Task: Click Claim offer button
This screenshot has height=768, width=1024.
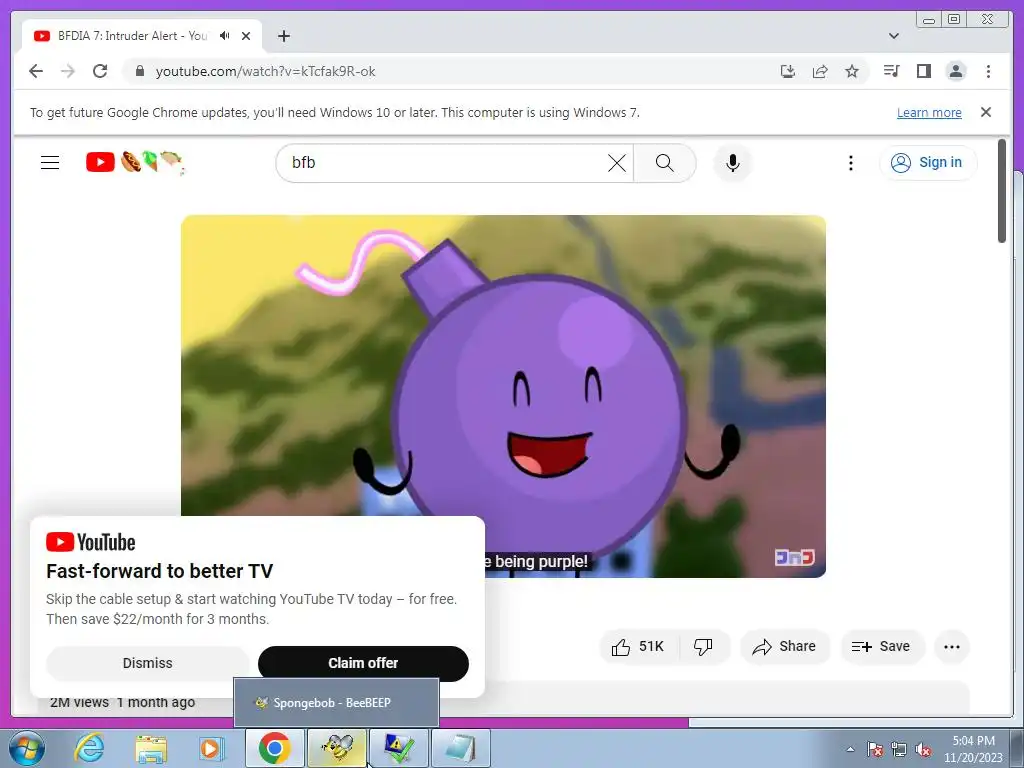Action: [x=363, y=663]
